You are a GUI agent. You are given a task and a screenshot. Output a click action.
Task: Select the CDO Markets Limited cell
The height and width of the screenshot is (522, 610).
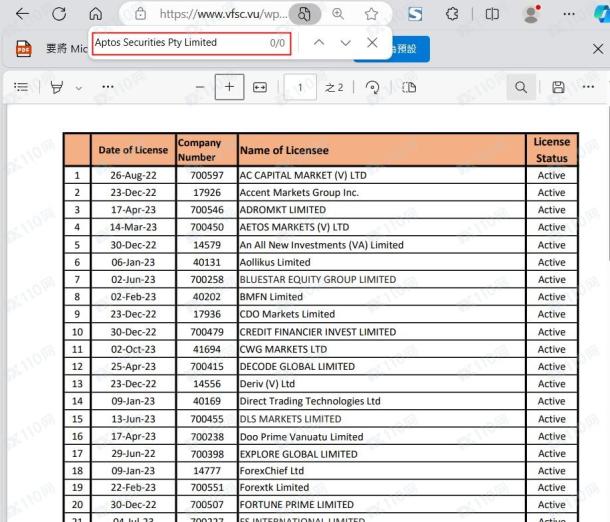[x=382, y=314]
